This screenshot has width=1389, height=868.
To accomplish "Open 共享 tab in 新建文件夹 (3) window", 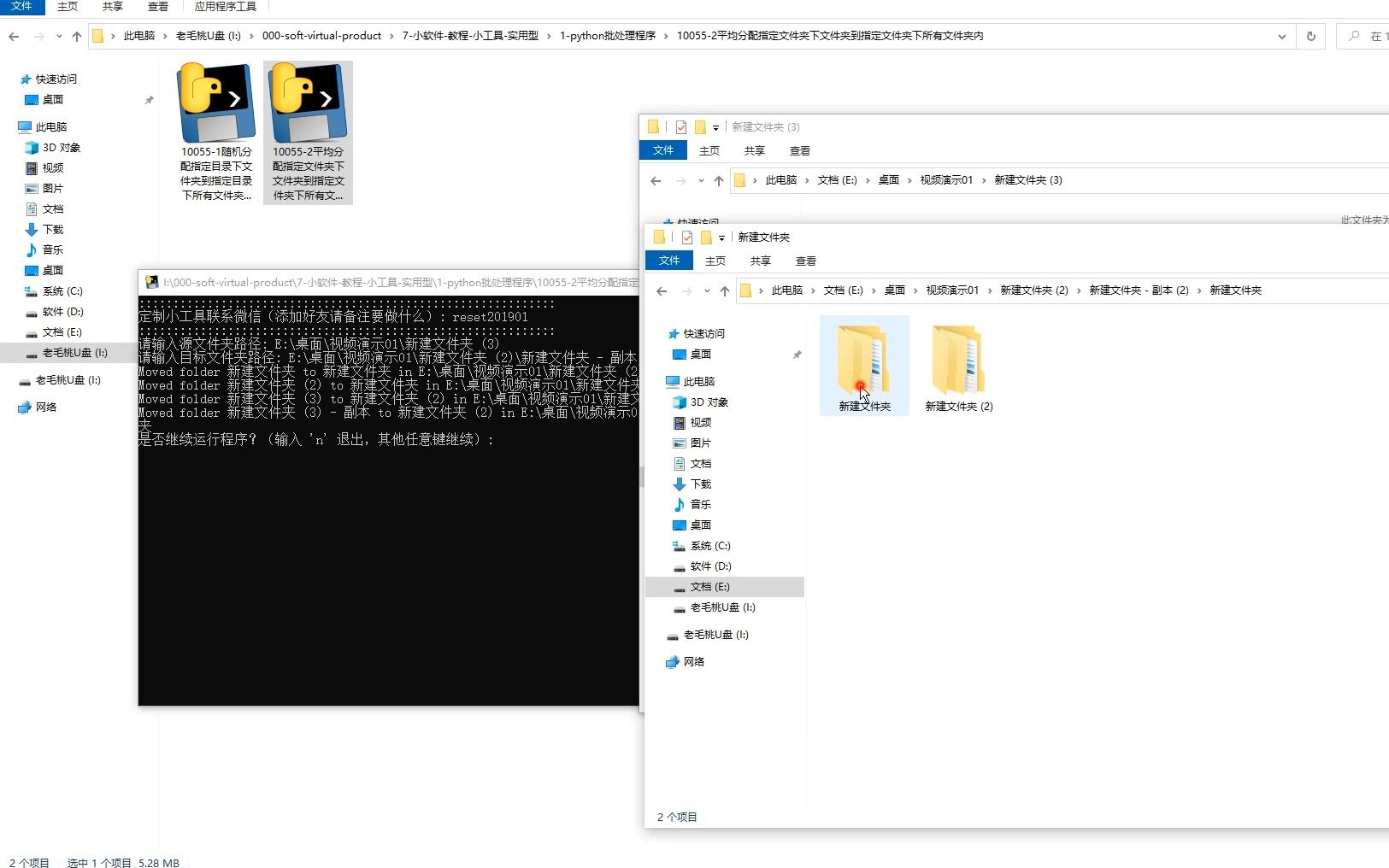I will pyautogui.click(x=754, y=150).
